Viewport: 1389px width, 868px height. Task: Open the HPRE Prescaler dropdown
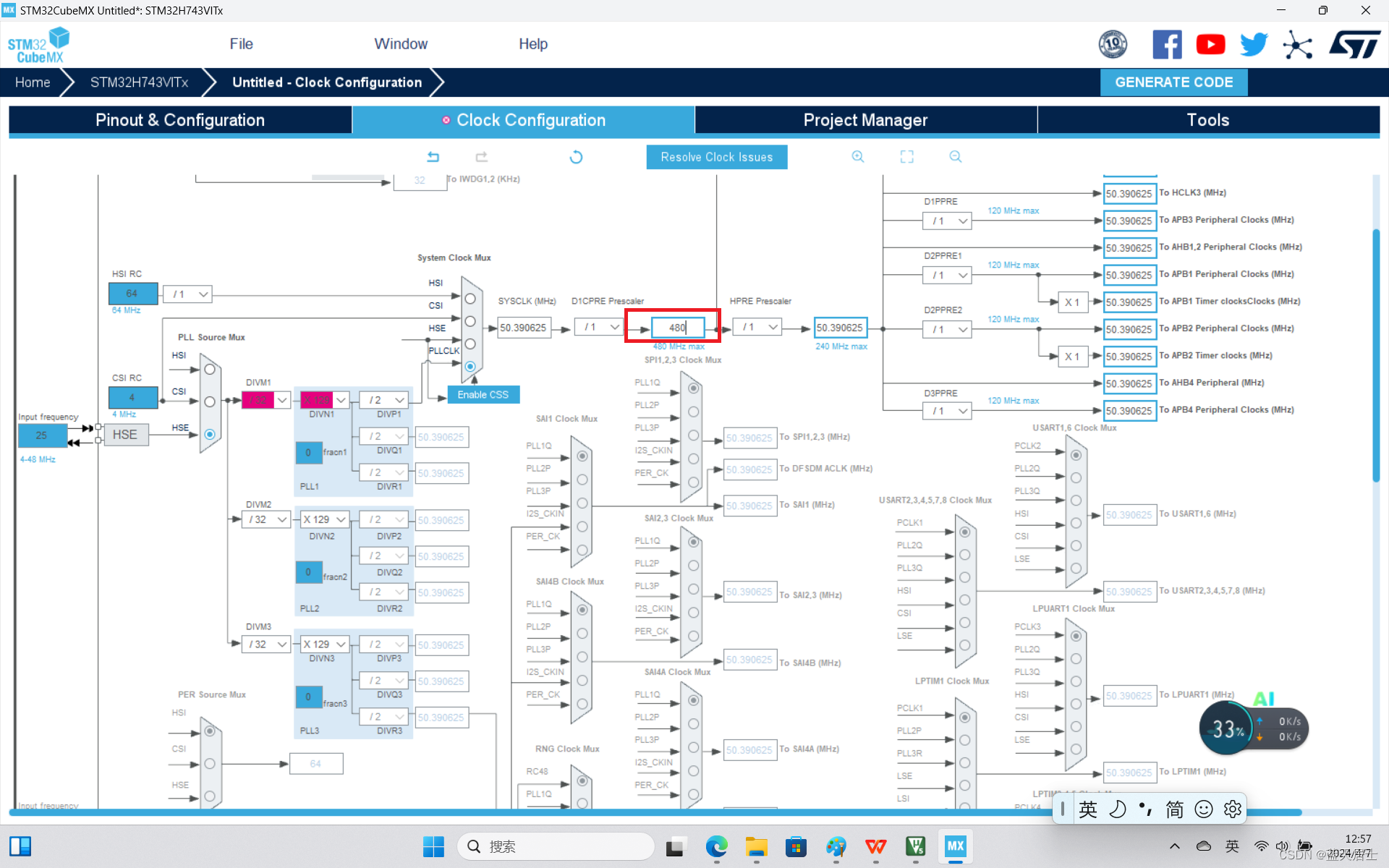(x=757, y=328)
